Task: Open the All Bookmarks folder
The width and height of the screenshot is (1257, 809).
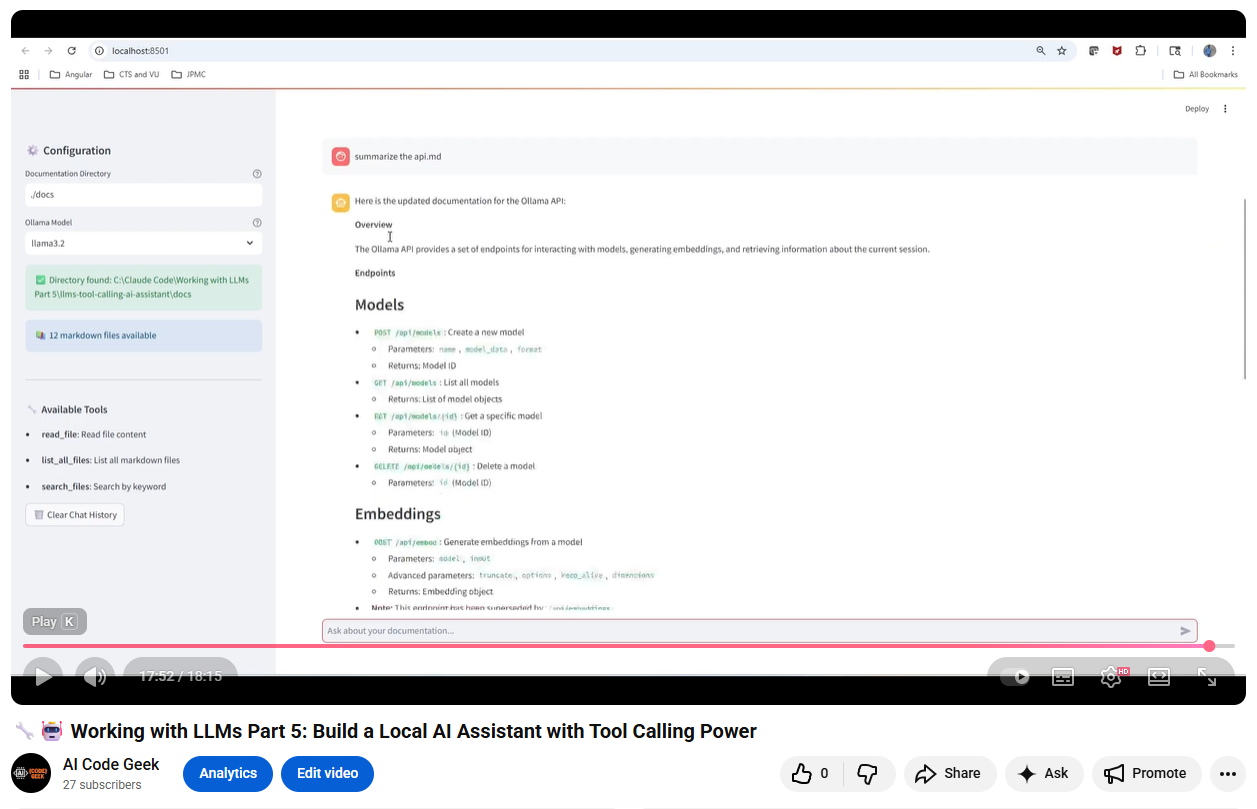Action: 1205,74
